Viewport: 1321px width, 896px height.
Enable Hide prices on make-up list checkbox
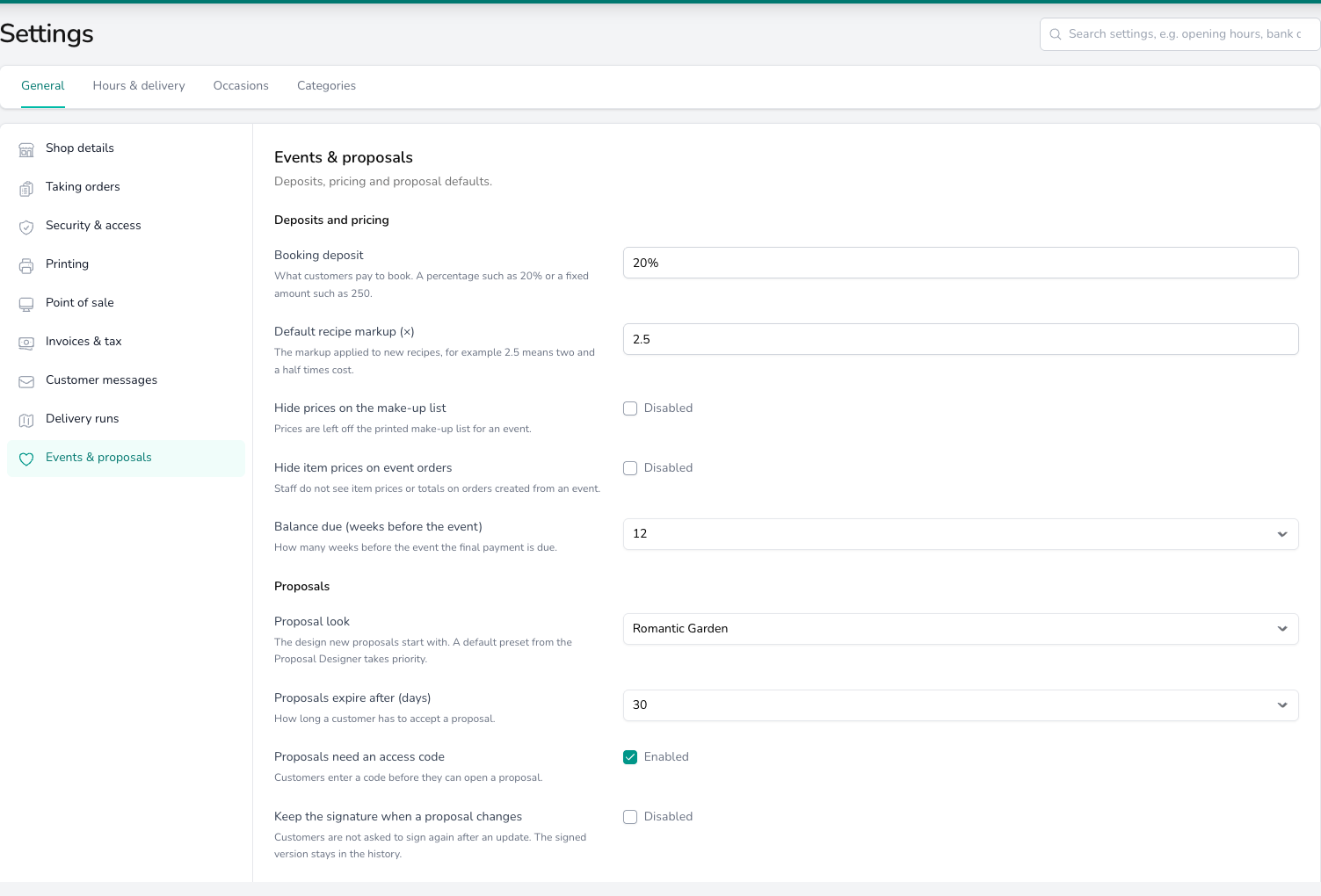[x=630, y=408]
